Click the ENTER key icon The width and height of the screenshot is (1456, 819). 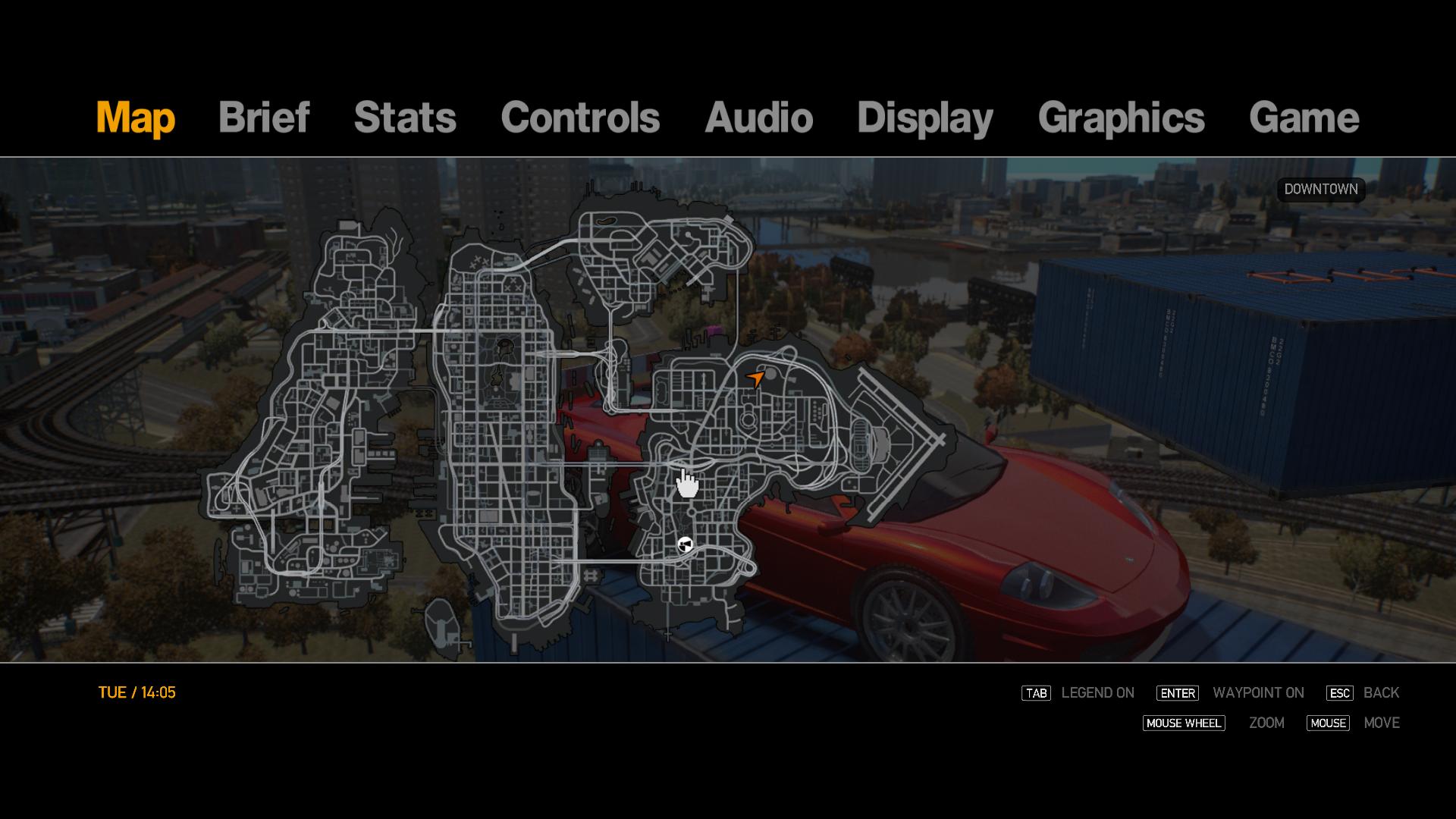tap(1178, 693)
